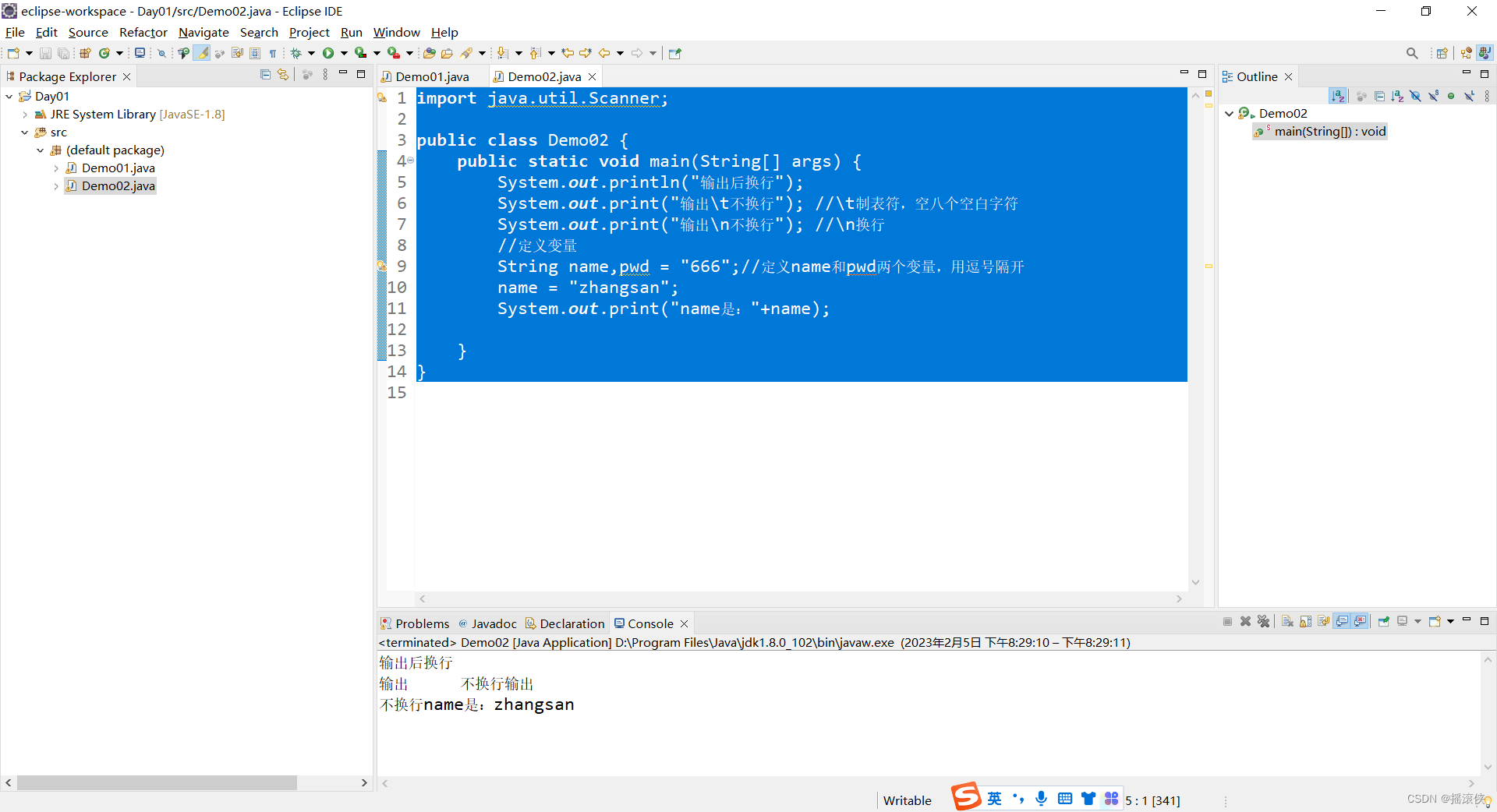Click the New file toolbar icon
Viewport: 1497px width, 812px height.
(13, 53)
